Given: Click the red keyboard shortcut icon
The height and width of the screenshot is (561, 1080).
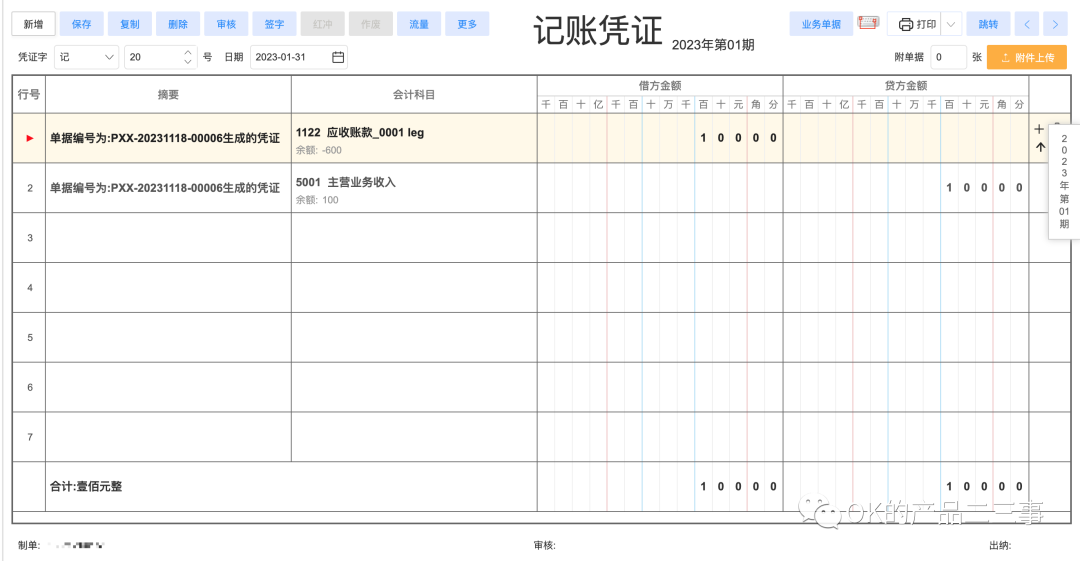Looking at the screenshot, I should 869,23.
